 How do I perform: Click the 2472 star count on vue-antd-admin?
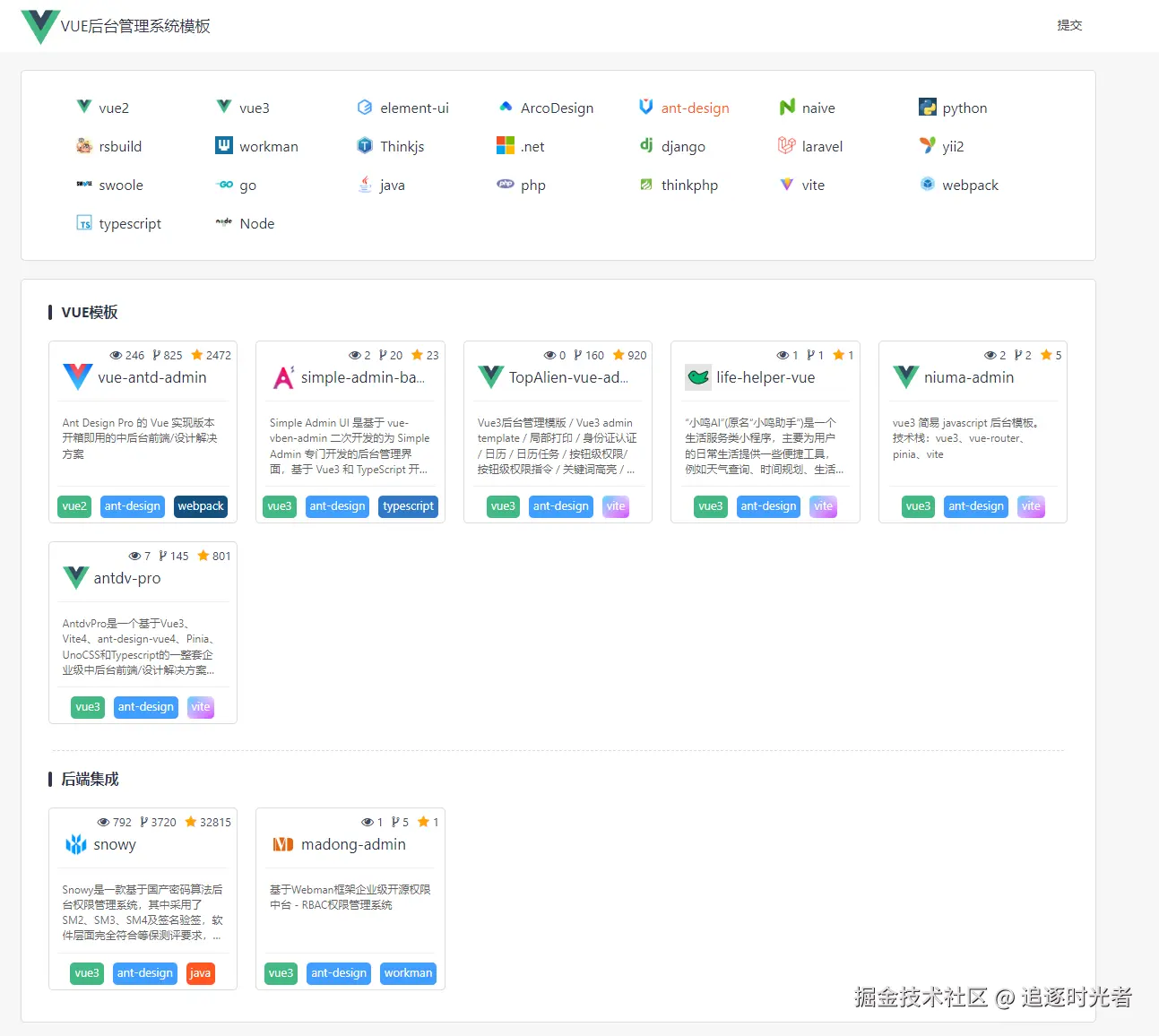212,355
